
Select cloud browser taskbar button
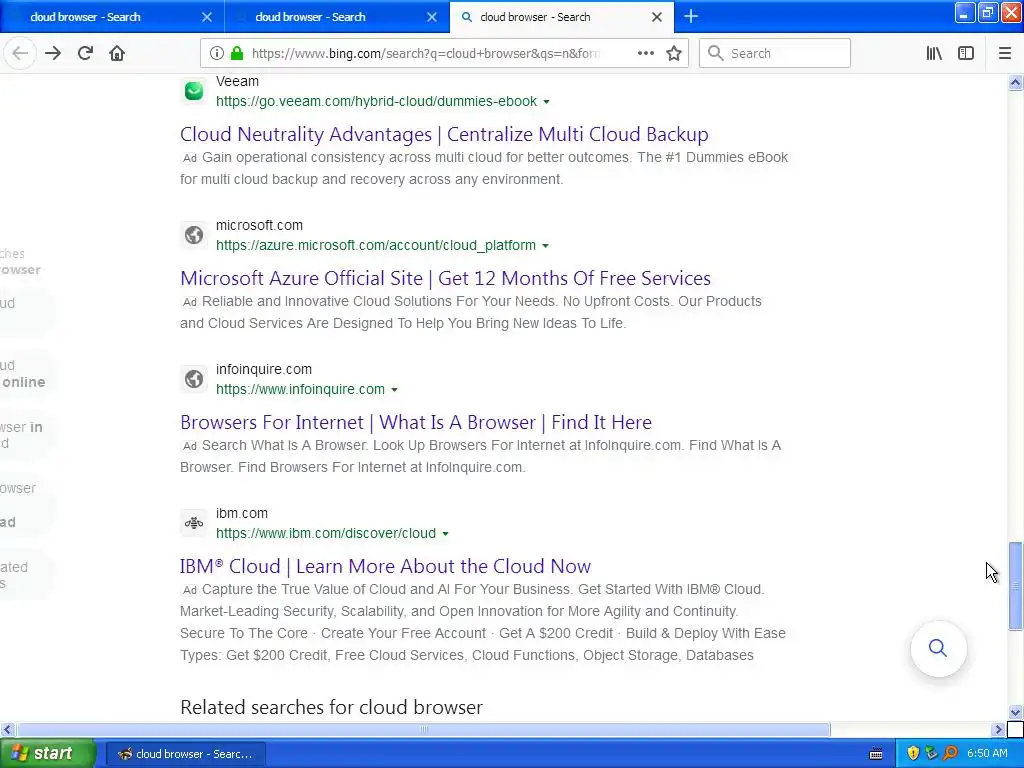[185, 754]
